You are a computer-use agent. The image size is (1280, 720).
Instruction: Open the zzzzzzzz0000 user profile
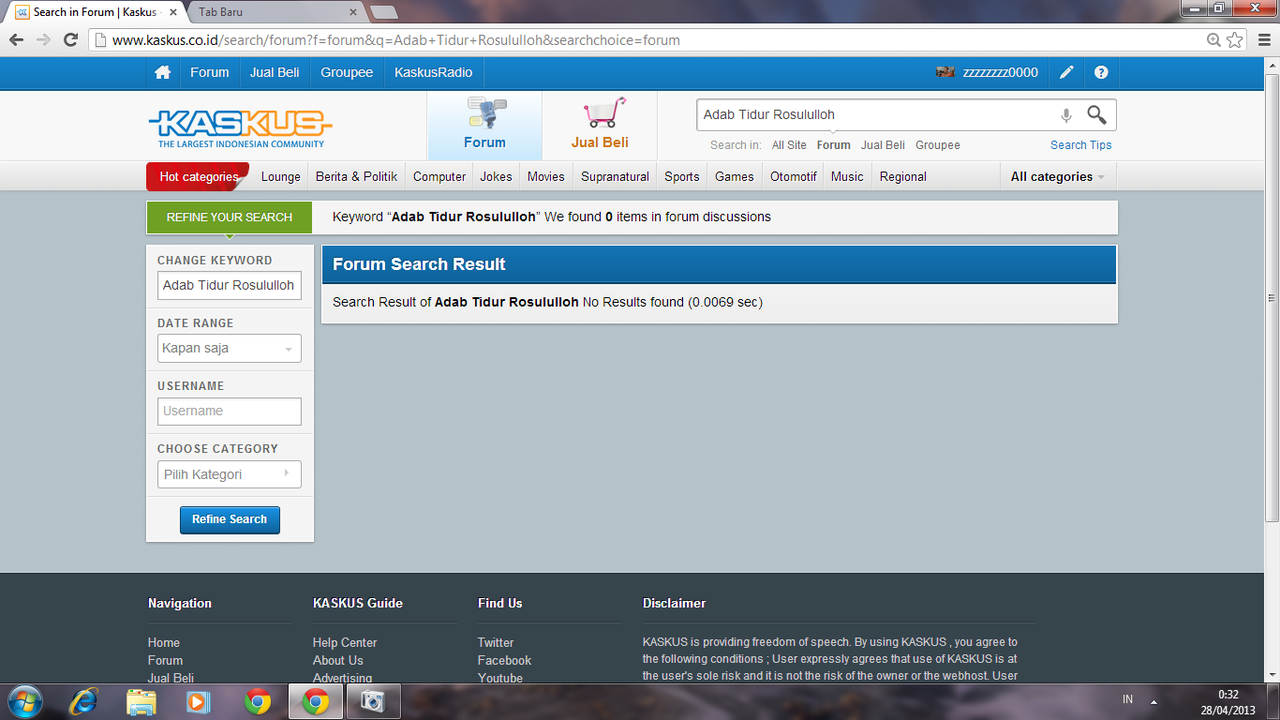point(1000,73)
